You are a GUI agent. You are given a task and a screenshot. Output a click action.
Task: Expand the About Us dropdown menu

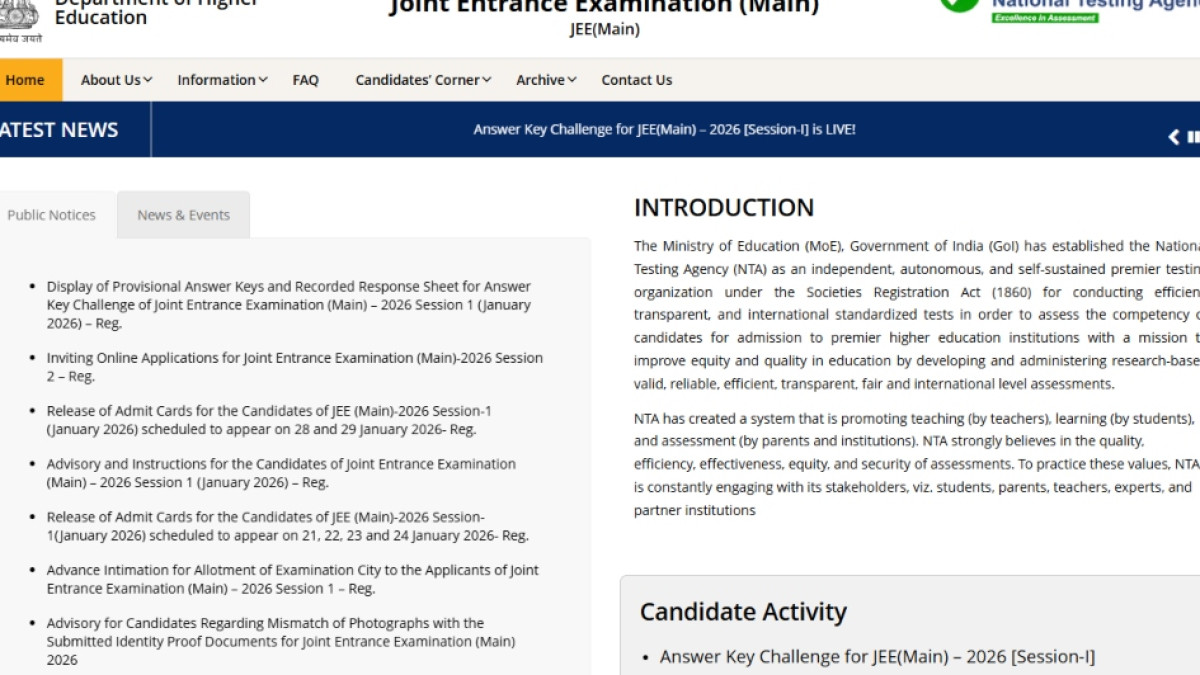point(116,80)
